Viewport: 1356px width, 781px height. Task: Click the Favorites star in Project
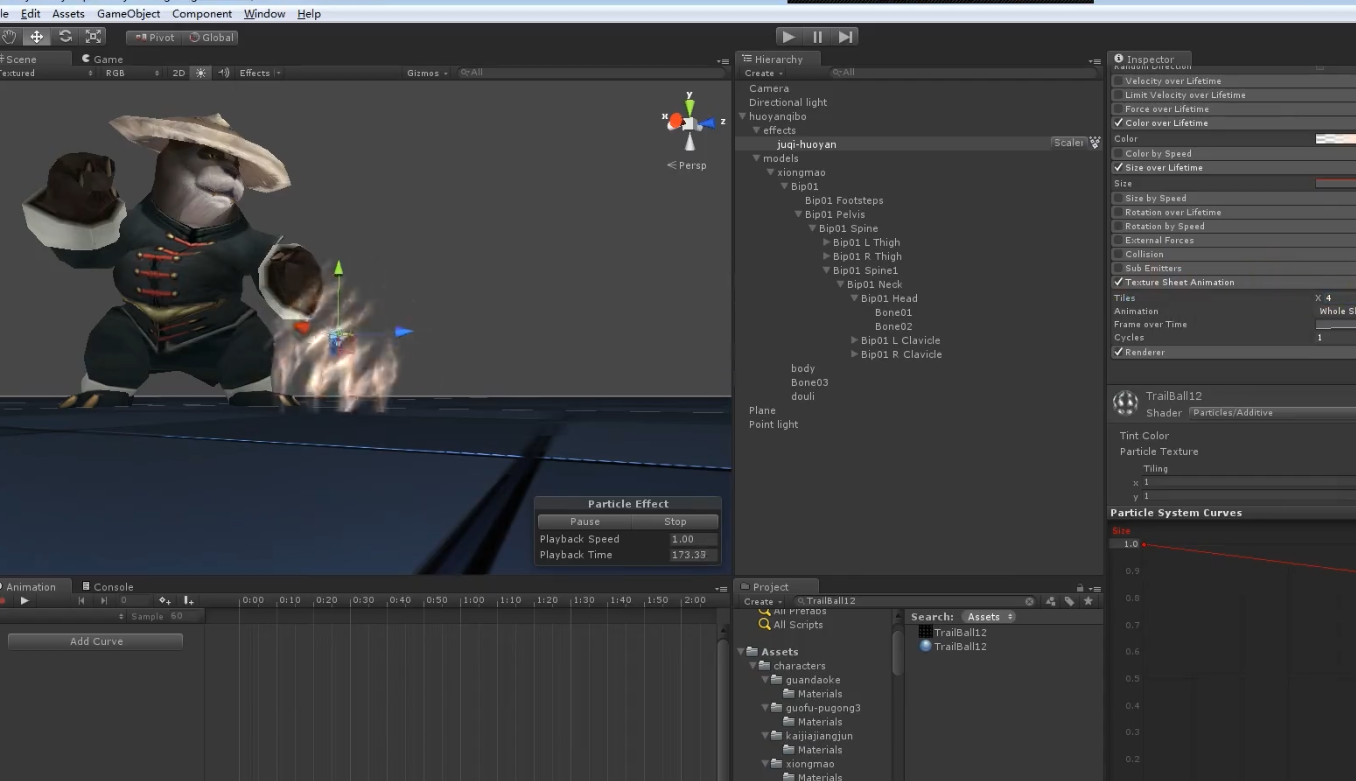click(x=1088, y=602)
